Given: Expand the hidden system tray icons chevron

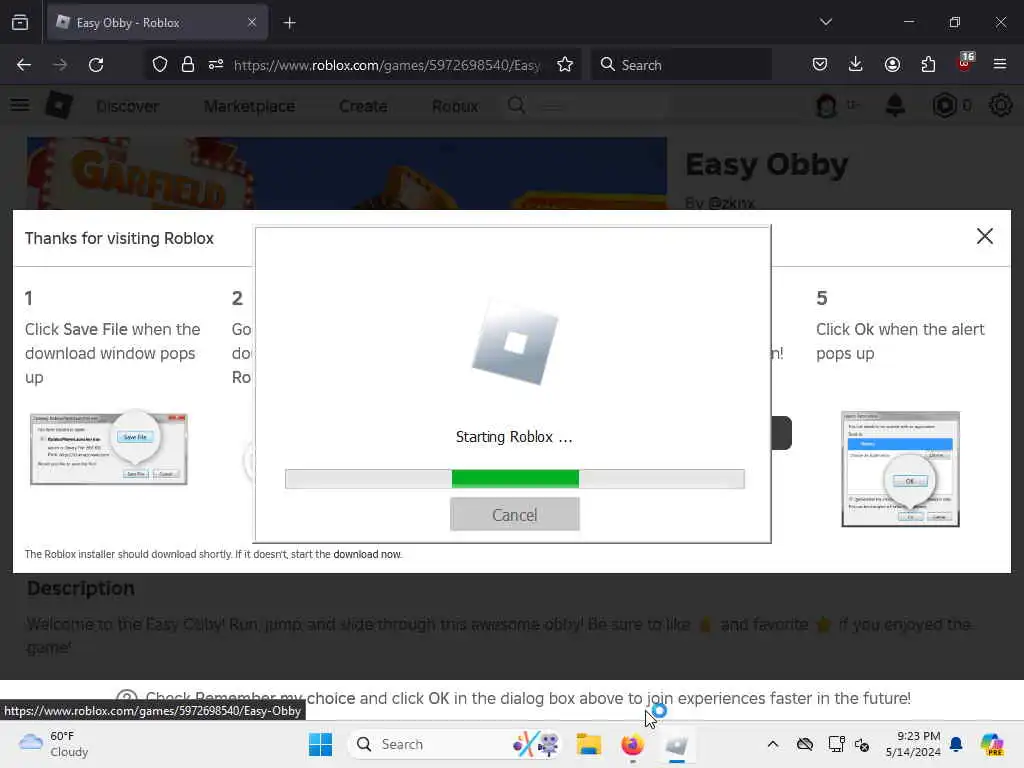Looking at the screenshot, I should pyautogui.click(x=773, y=744).
